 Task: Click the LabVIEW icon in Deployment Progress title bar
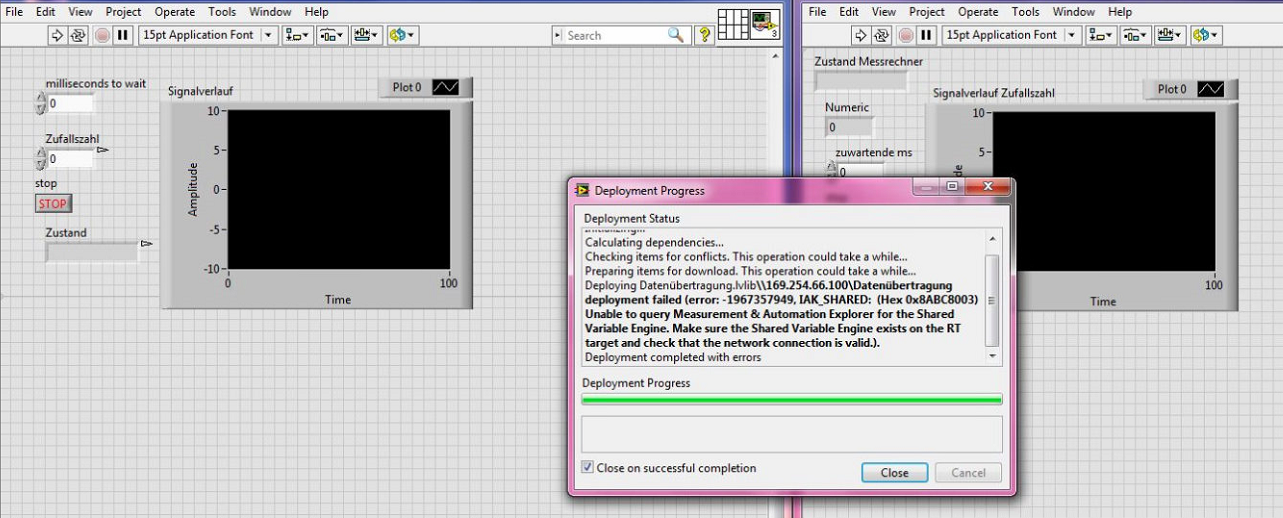coord(582,190)
